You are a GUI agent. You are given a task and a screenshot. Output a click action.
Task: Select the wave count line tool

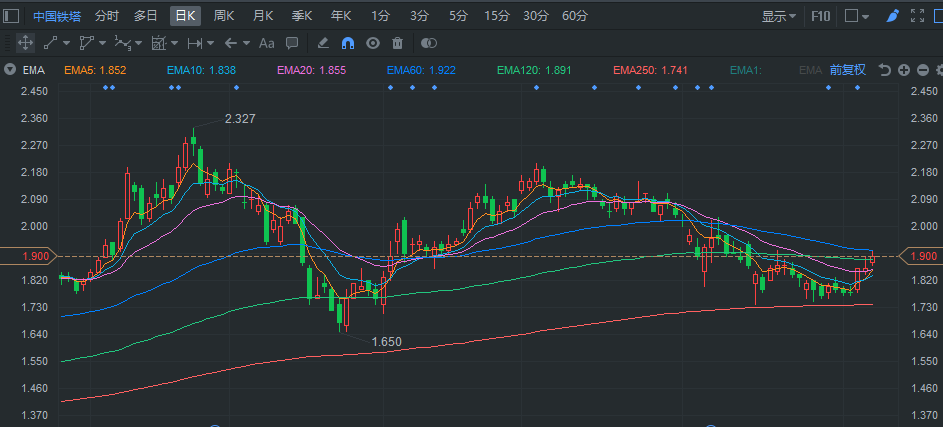tap(123, 43)
